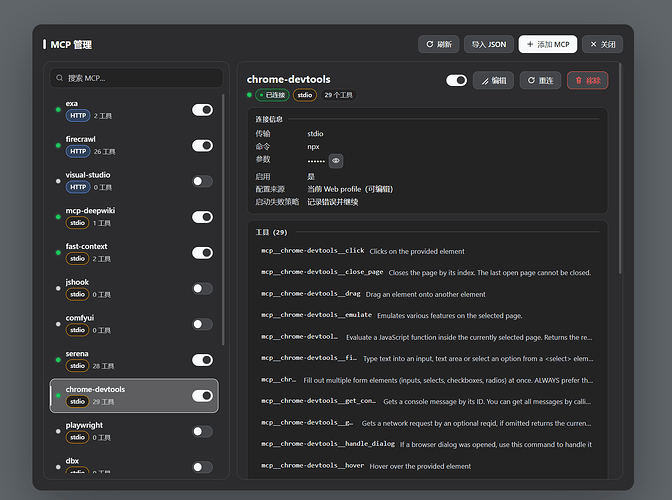672x500 pixels.
Task: Close the MCP 管理 dialog with 关闭
Action: click(x=602, y=44)
